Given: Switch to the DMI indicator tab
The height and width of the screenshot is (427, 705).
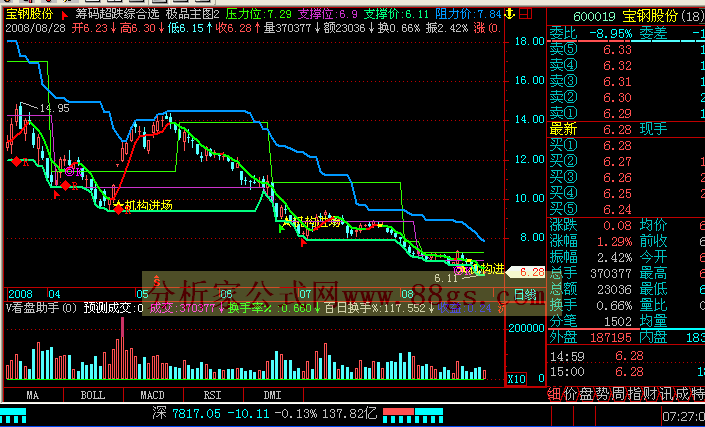Looking at the screenshot, I should 272,395.
